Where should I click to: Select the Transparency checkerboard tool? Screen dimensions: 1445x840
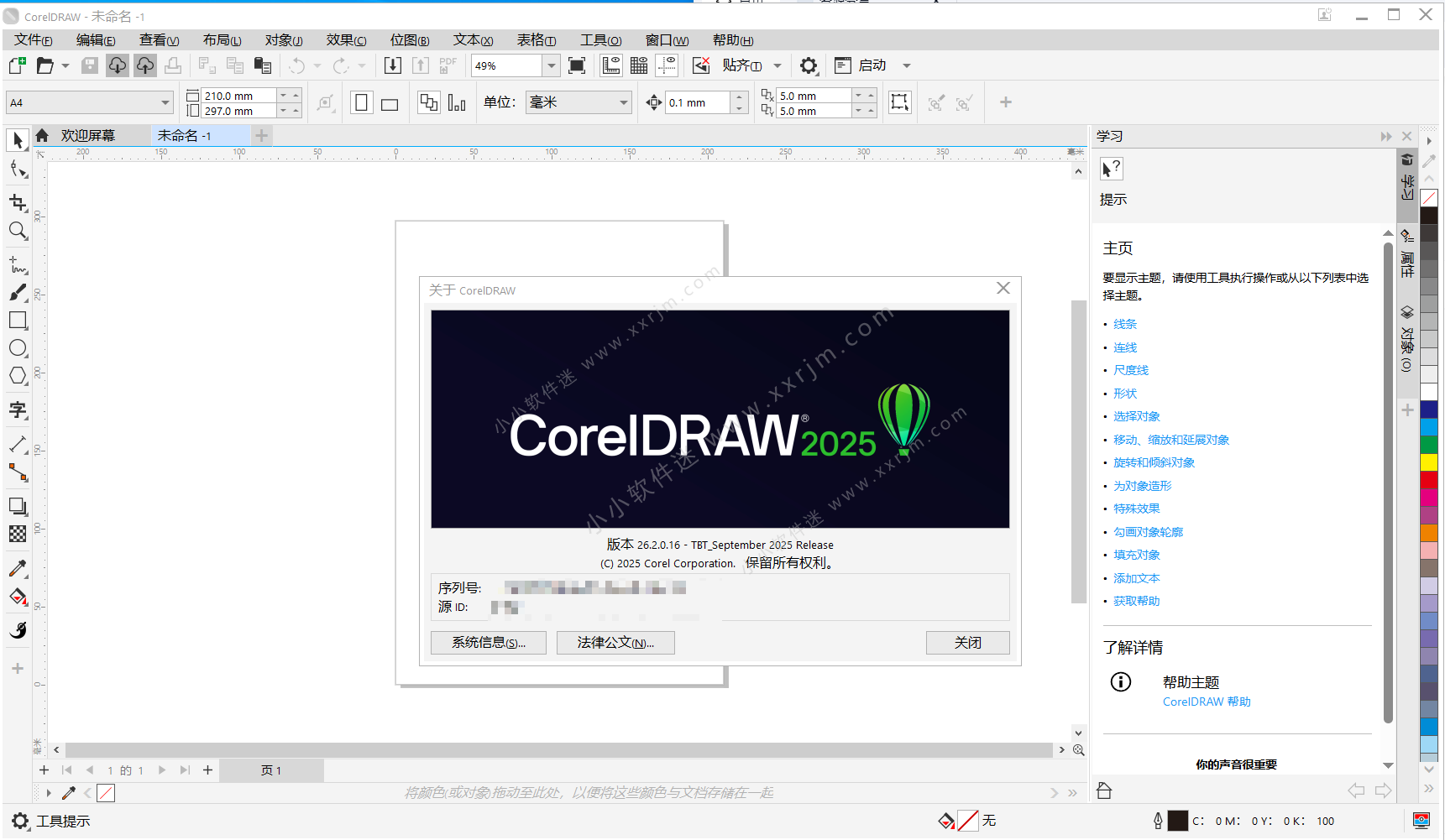click(x=18, y=535)
